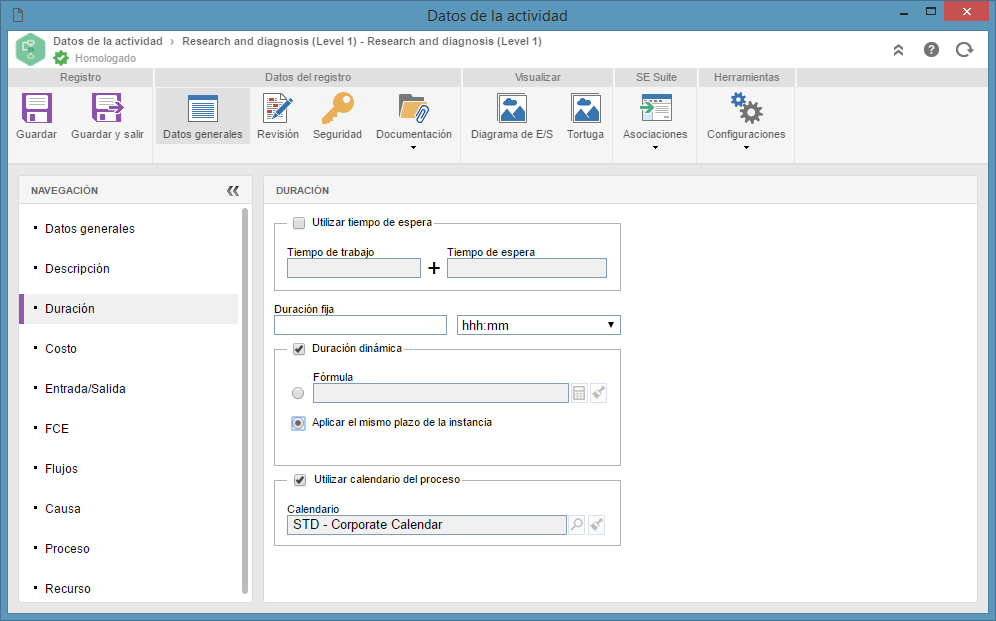The height and width of the screenshot is (621, 996).
Task: Clear the Calendario field eraser icon
Action: tap(596, 524)
